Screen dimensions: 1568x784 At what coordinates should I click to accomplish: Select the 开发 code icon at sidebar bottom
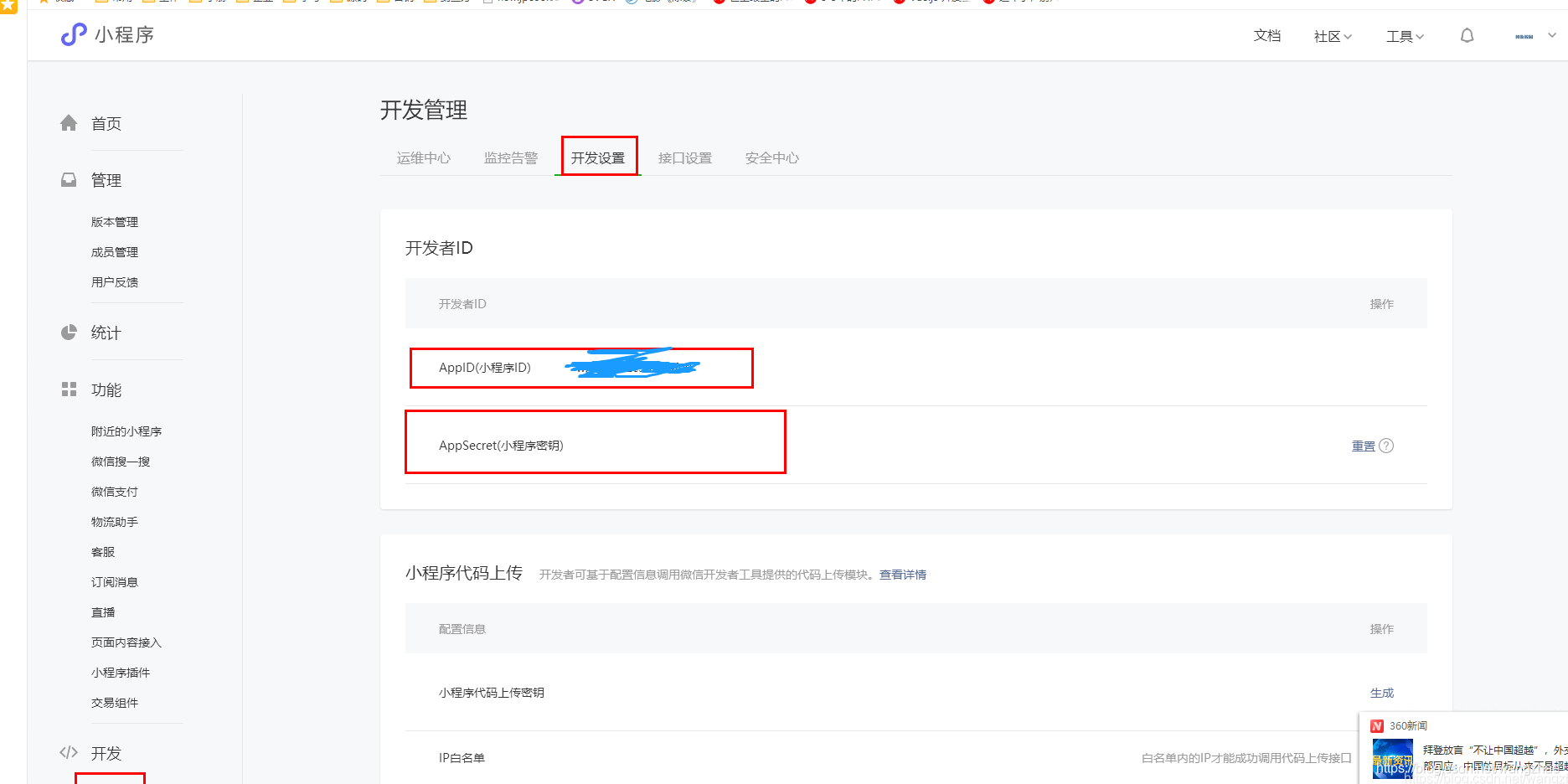point(69,751)
